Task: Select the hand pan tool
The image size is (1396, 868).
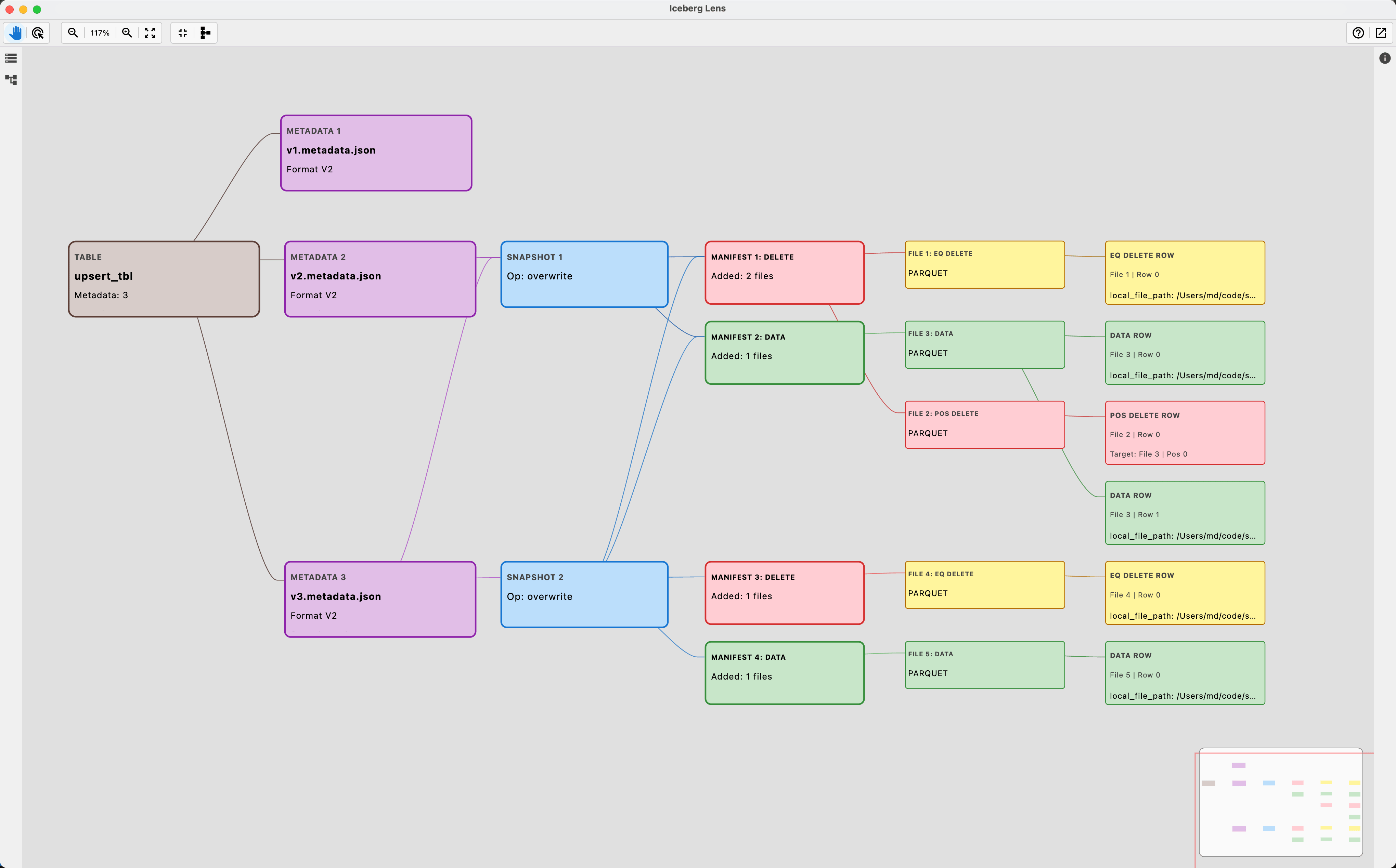Action: [x=15, y=33]
